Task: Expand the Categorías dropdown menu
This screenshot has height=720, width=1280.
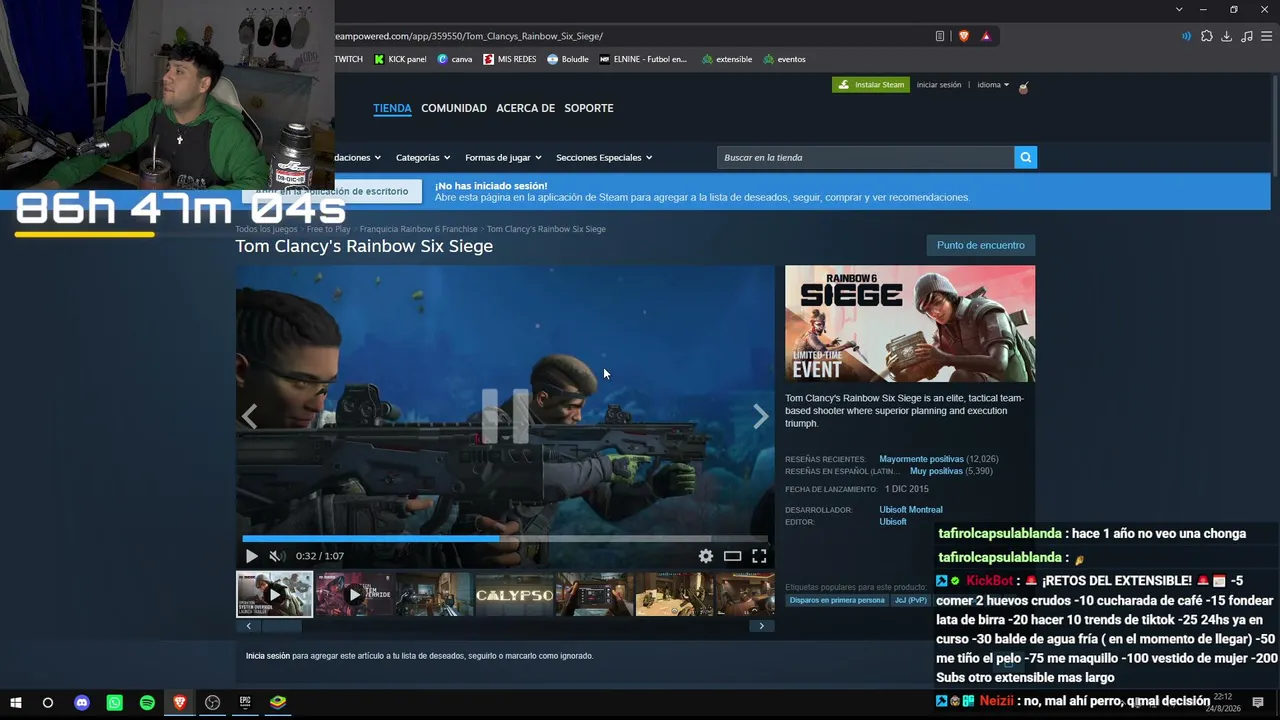Action: tap(423, 157)
